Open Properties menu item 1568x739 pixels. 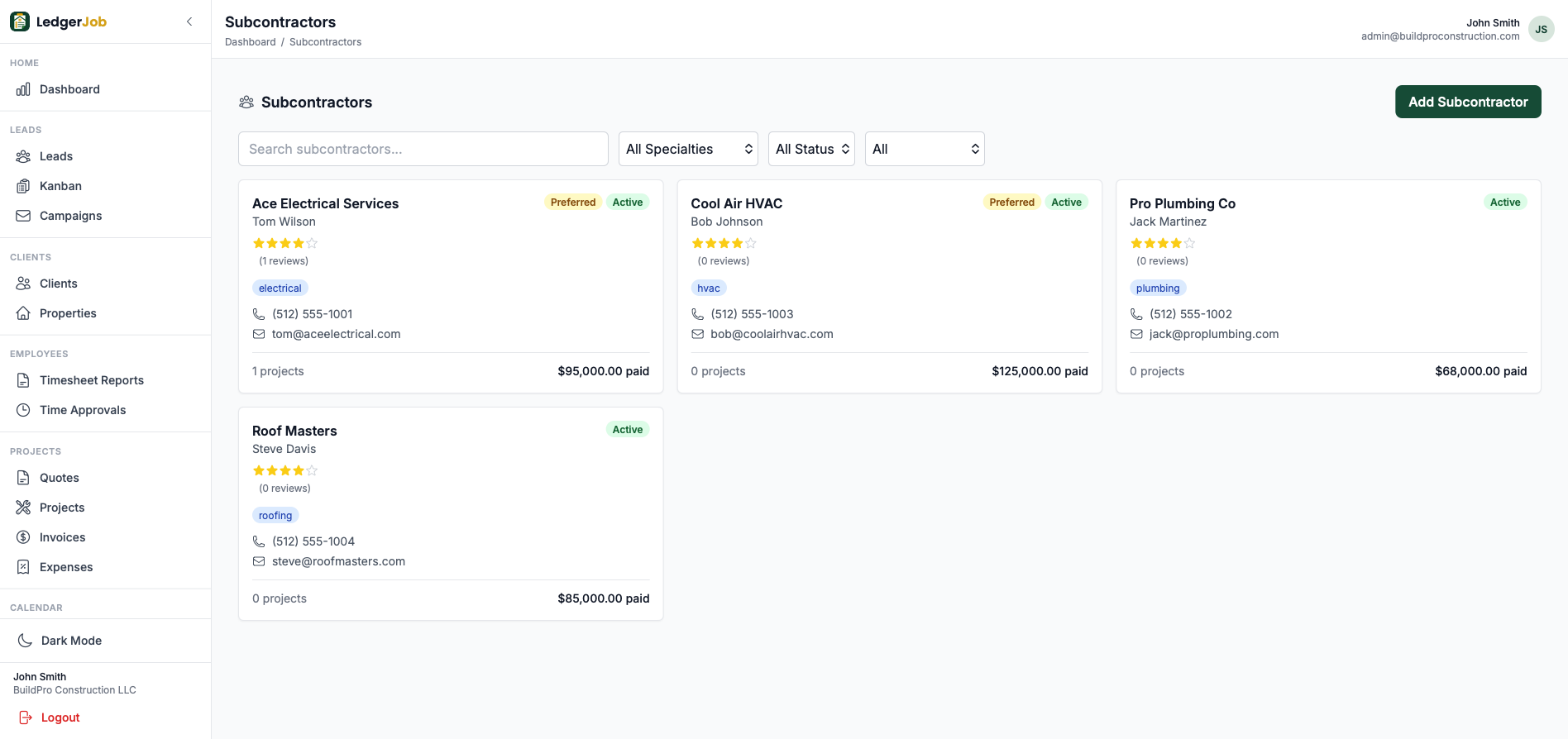(105, 313)
